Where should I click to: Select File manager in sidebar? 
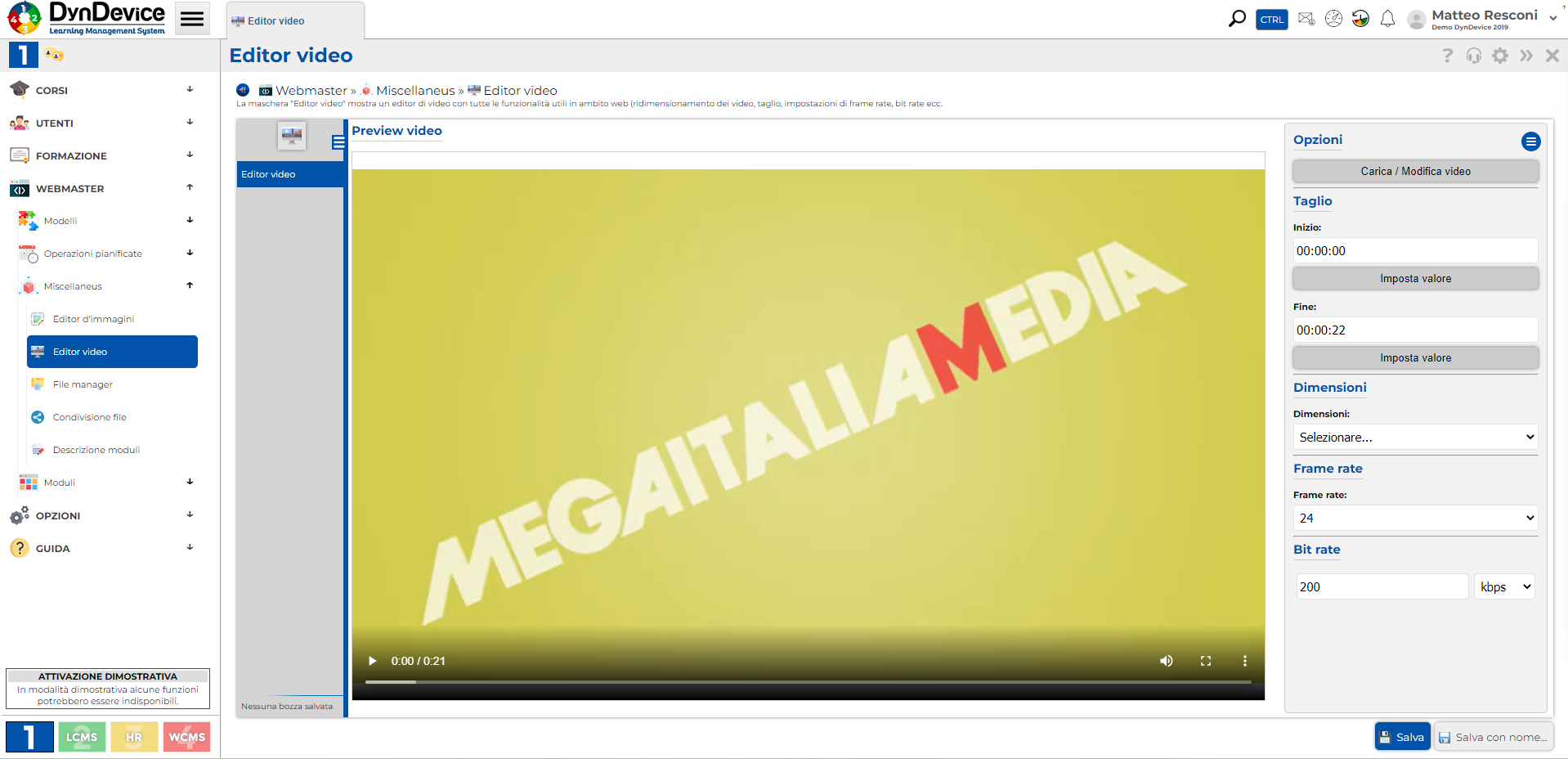(x=83, y=384)
